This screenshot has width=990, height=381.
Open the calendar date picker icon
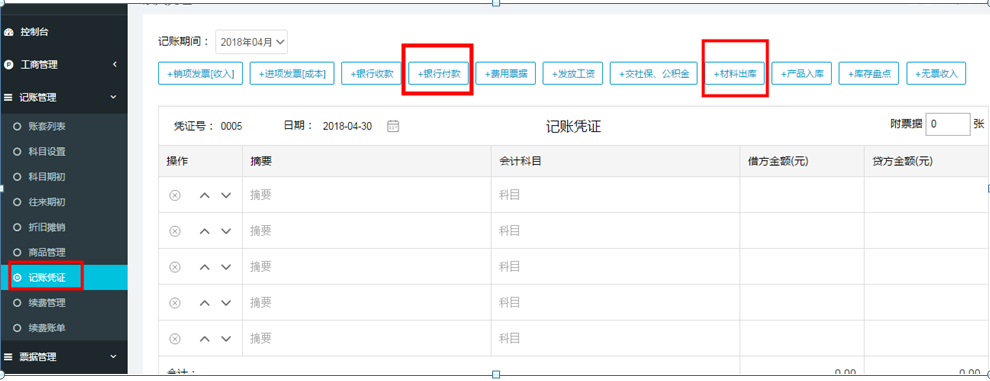pos(393,126)
